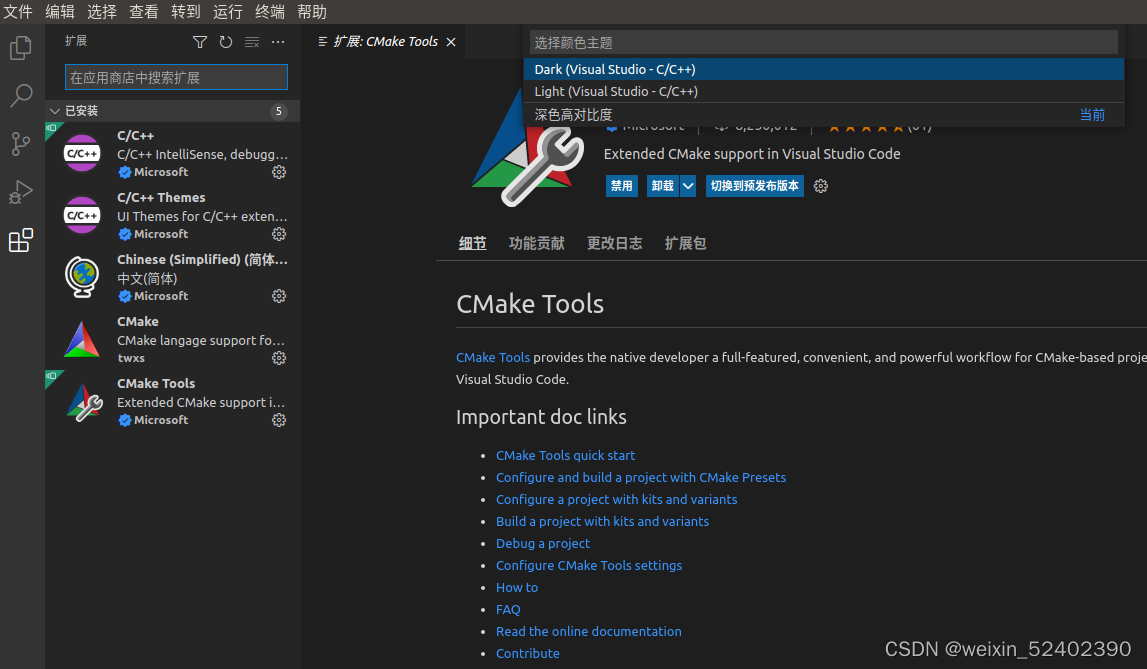Click the filter extensions funnel icon
Image resolution: width=1147 pixels, height=669 pixels.
[x=200, y=42]
